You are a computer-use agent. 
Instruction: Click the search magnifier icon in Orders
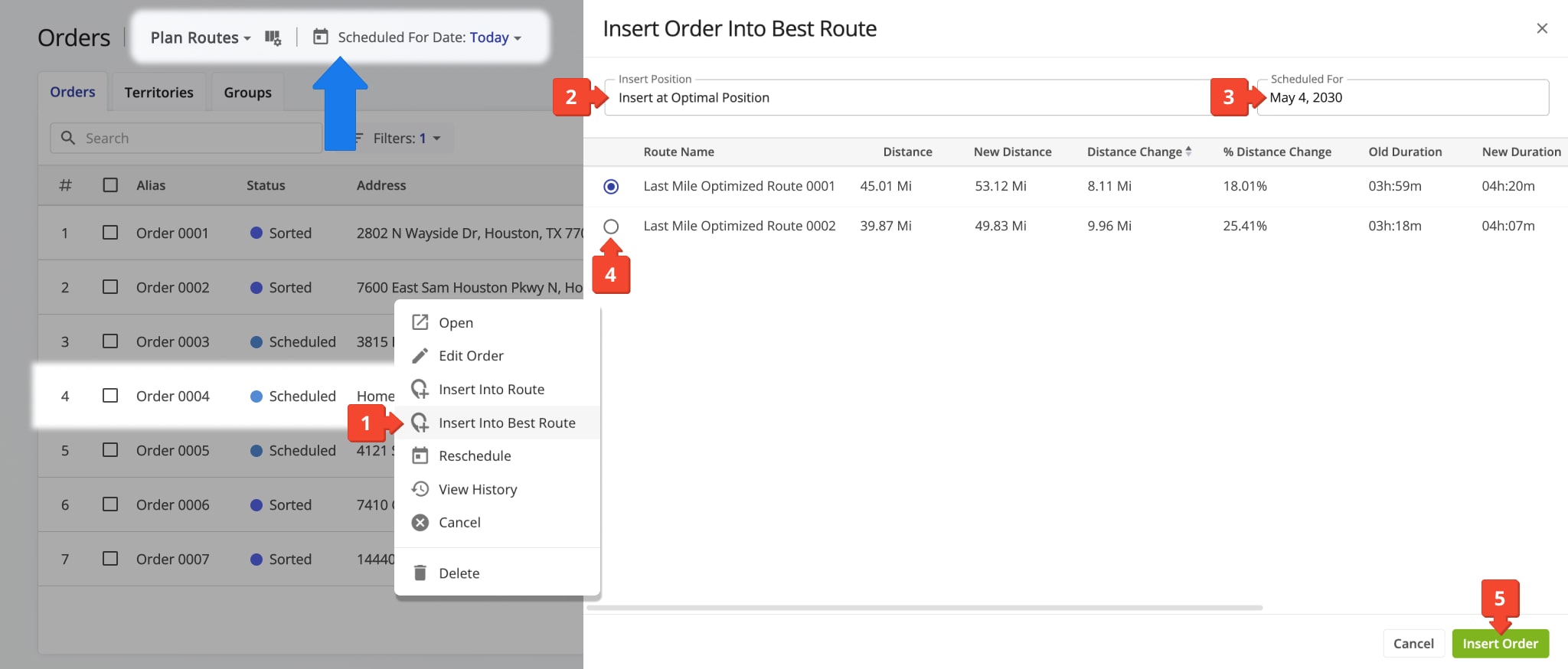tap(68, 138)
